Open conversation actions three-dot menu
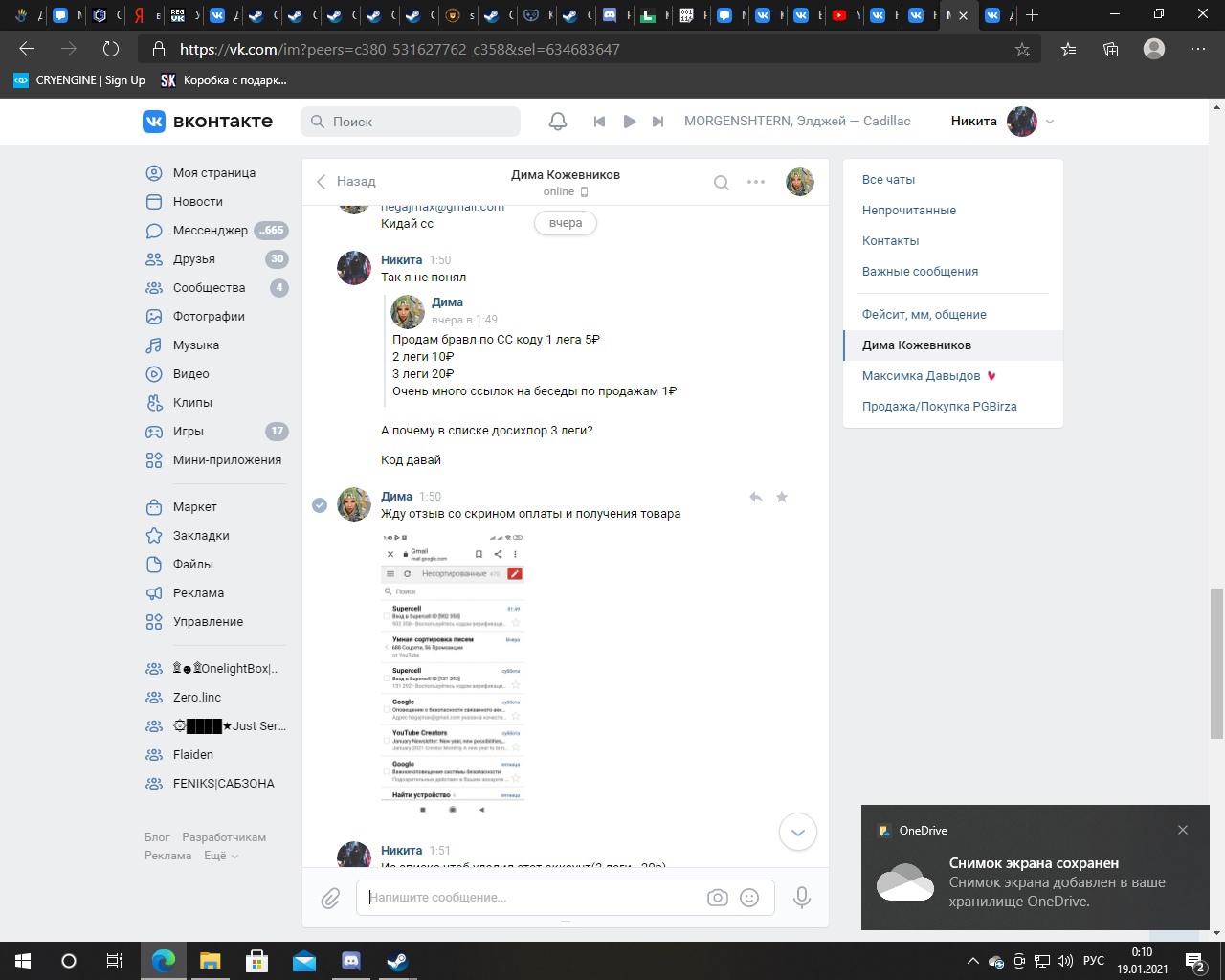This screenshot has height=980, width=1225. [x=756, y=182]
